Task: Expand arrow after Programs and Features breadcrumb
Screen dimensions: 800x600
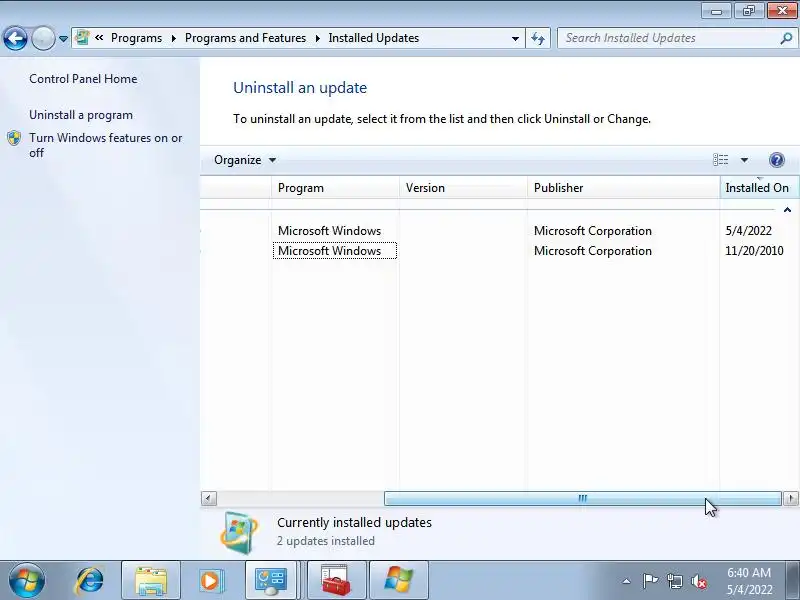Action: pyautogui.click(x=318, y=38)
